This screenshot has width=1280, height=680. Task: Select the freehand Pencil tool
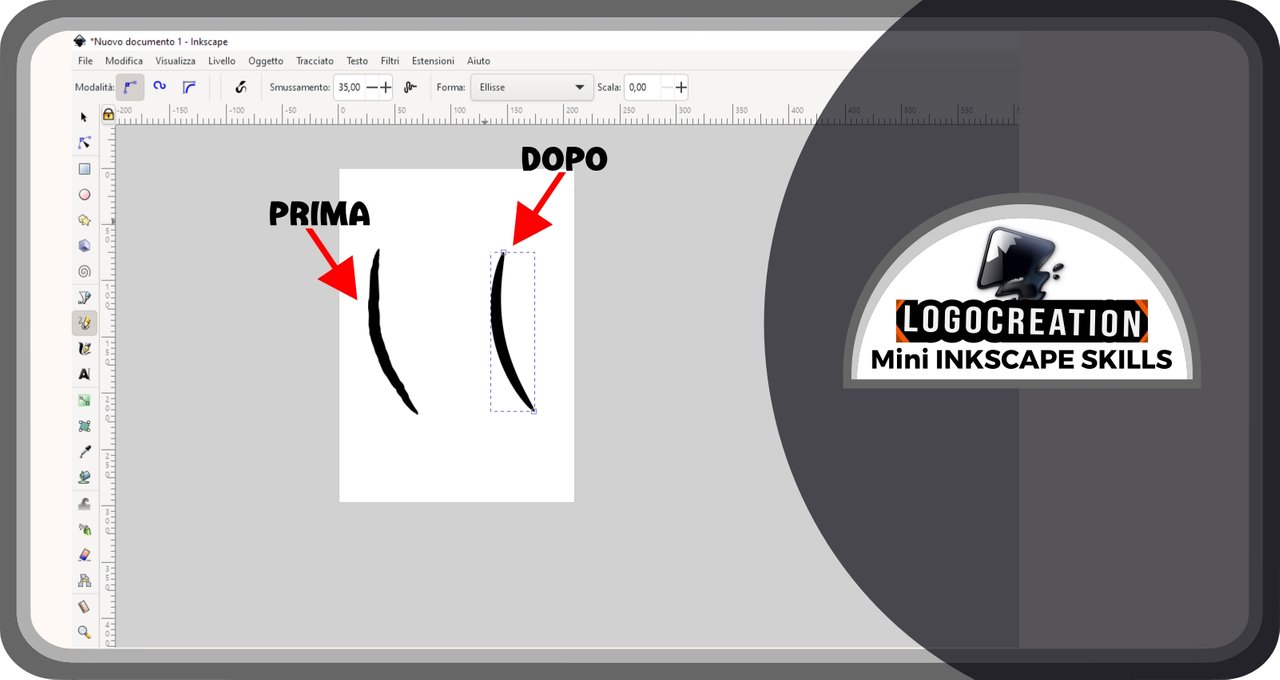point(84,323)
